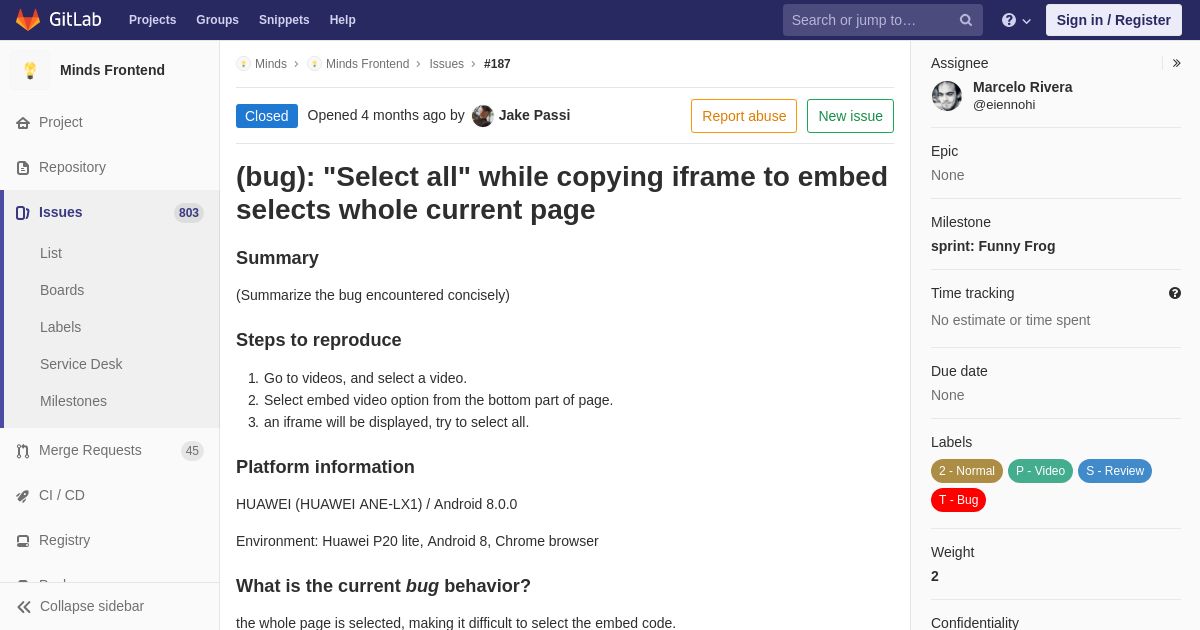
Task: Click the Closed status badge
Action: 267,116
